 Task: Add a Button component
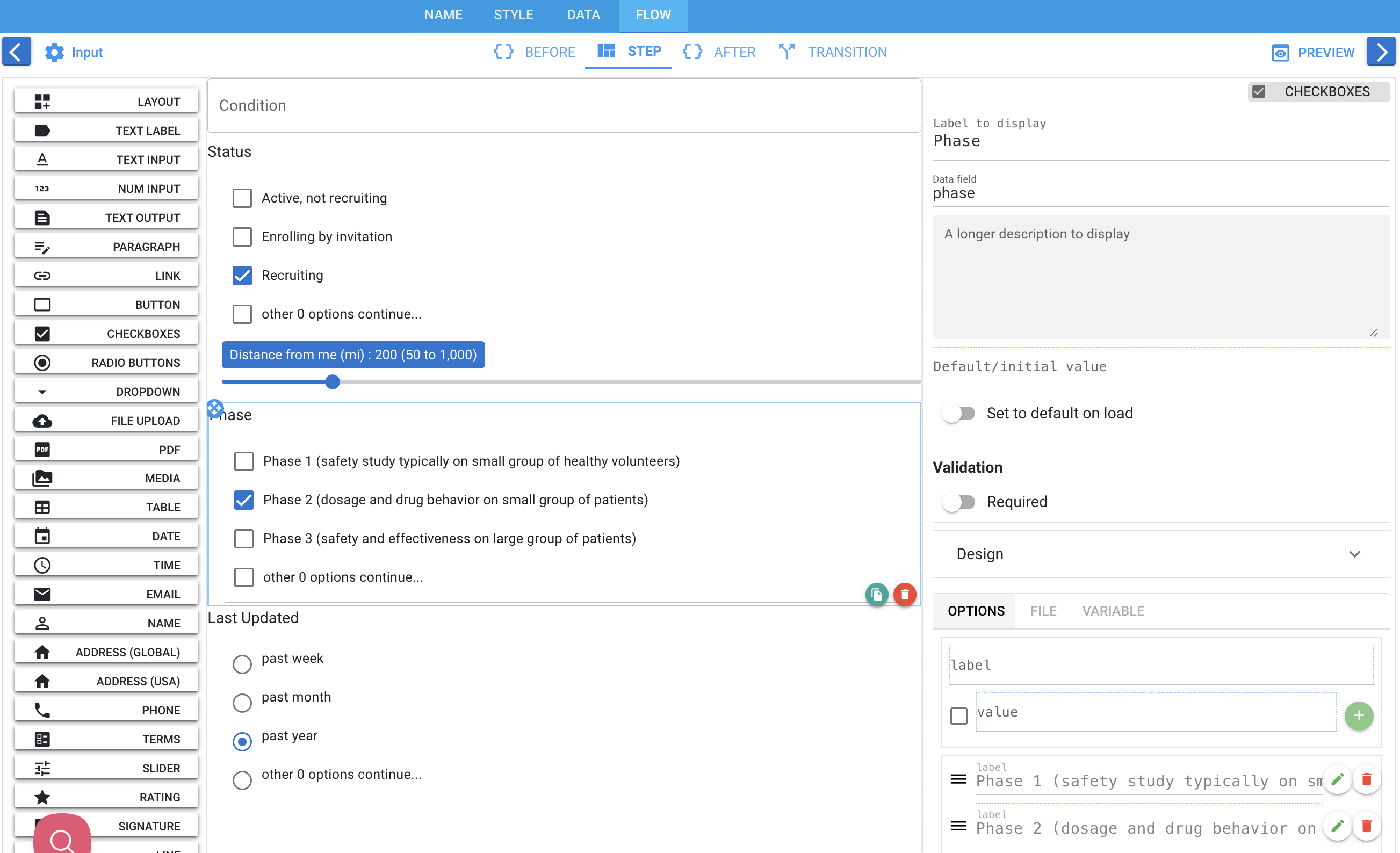pyautogui.click(x=106, y=304)
